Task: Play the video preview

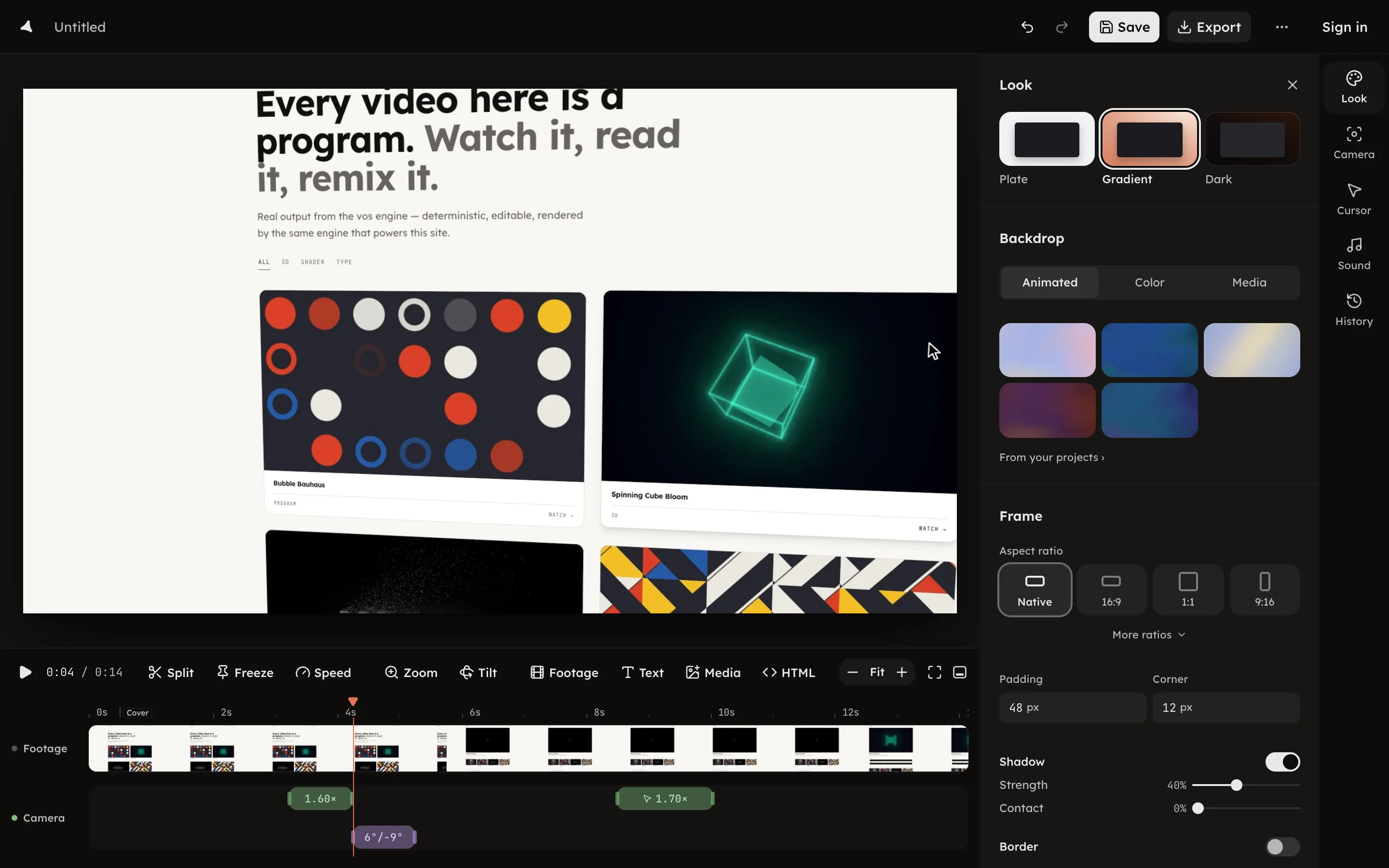Action: (x=25, y=672)
